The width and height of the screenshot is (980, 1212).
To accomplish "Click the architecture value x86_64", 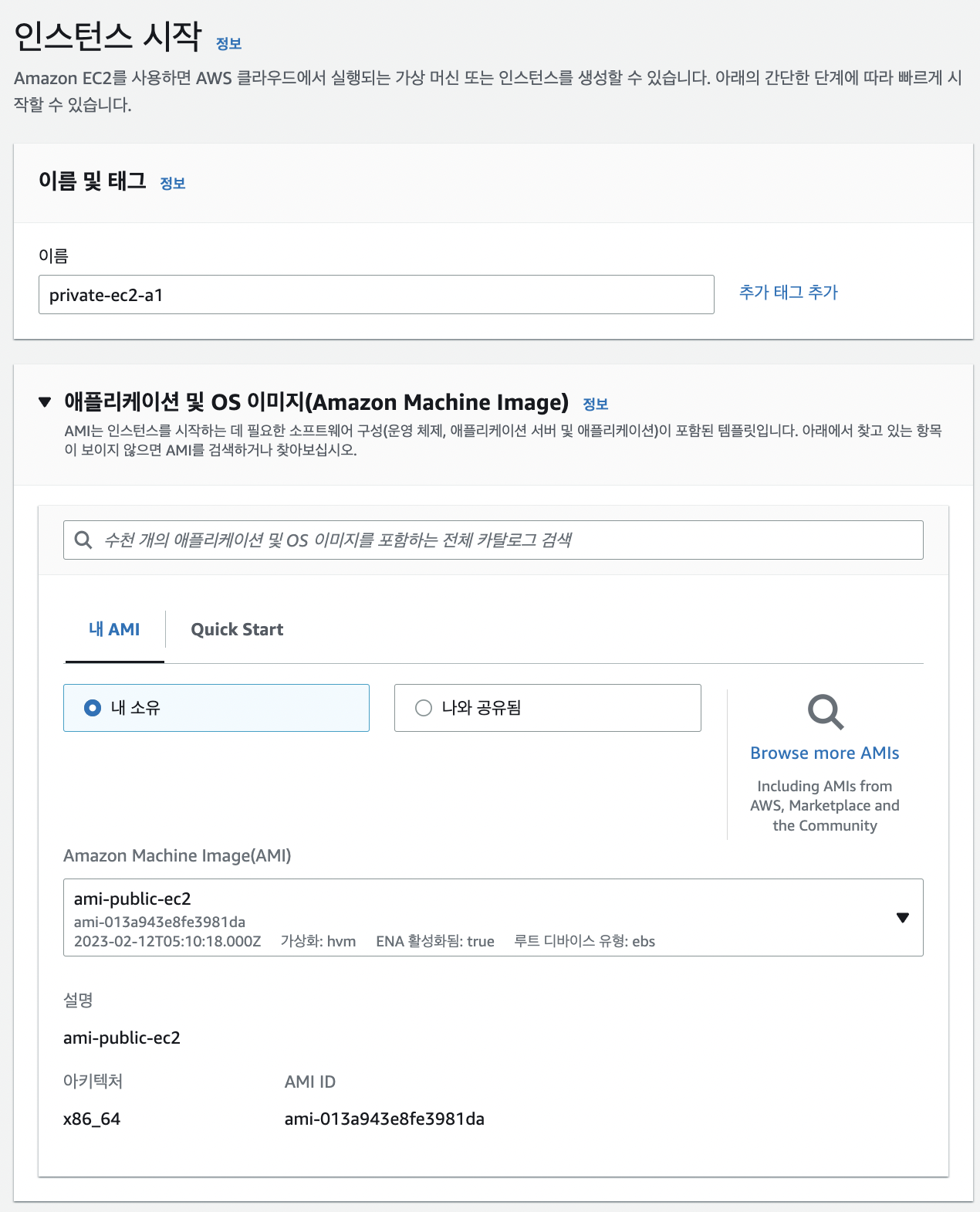I will coord(92,1119).
